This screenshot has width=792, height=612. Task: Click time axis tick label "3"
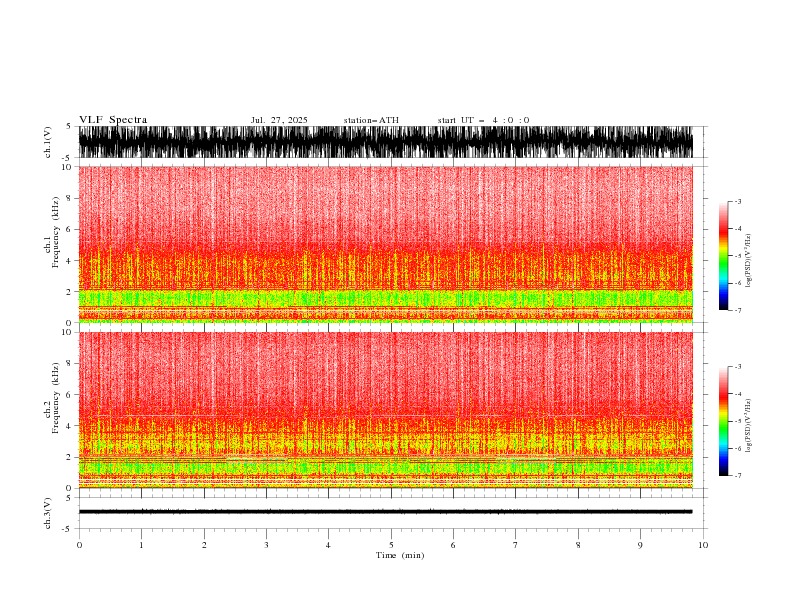click(266, 545)
